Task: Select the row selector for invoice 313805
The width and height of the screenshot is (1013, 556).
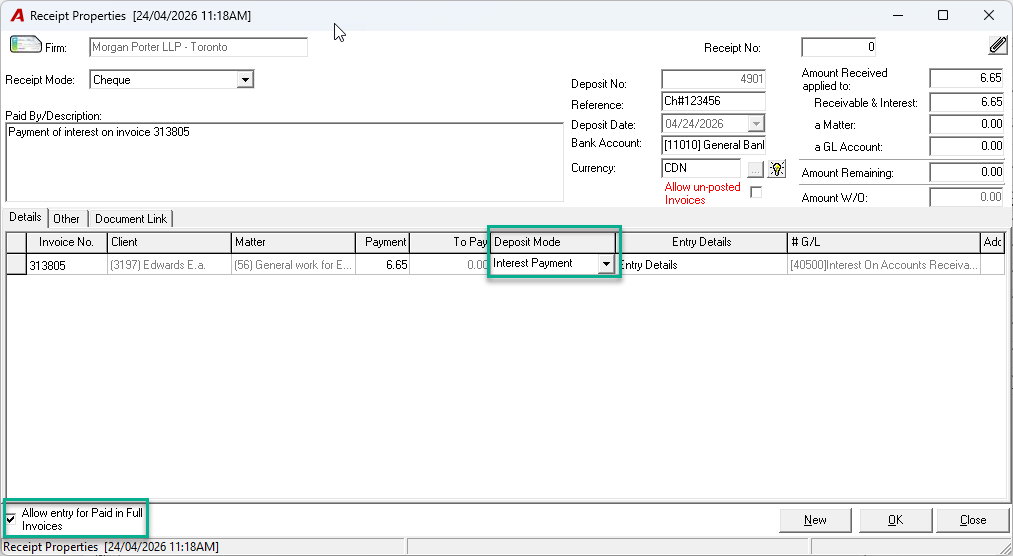Action: [x=16, y=265]
